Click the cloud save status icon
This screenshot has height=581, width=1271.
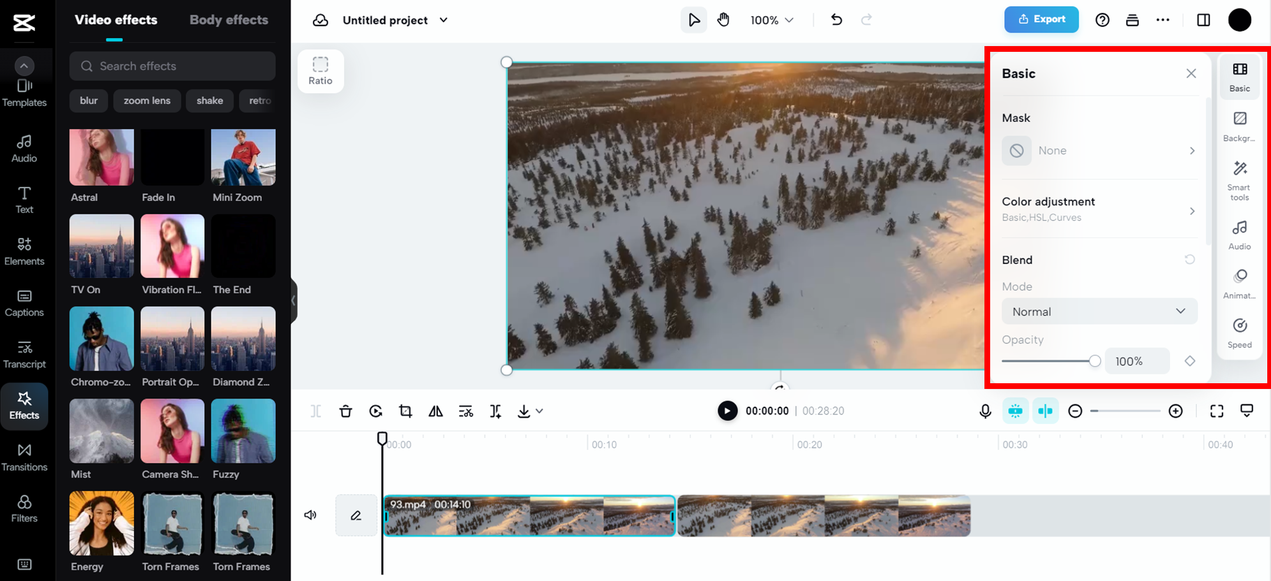(x=320, y=20)
